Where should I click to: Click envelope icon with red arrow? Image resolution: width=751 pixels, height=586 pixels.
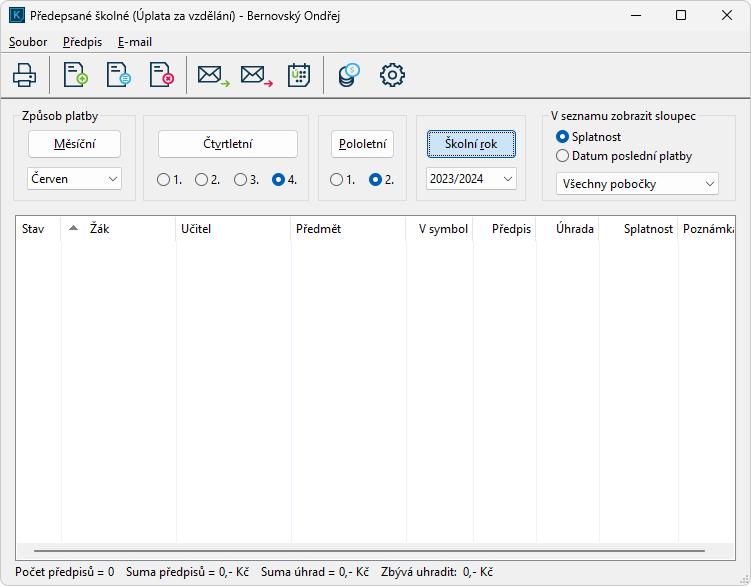click(x=256, y=75)
